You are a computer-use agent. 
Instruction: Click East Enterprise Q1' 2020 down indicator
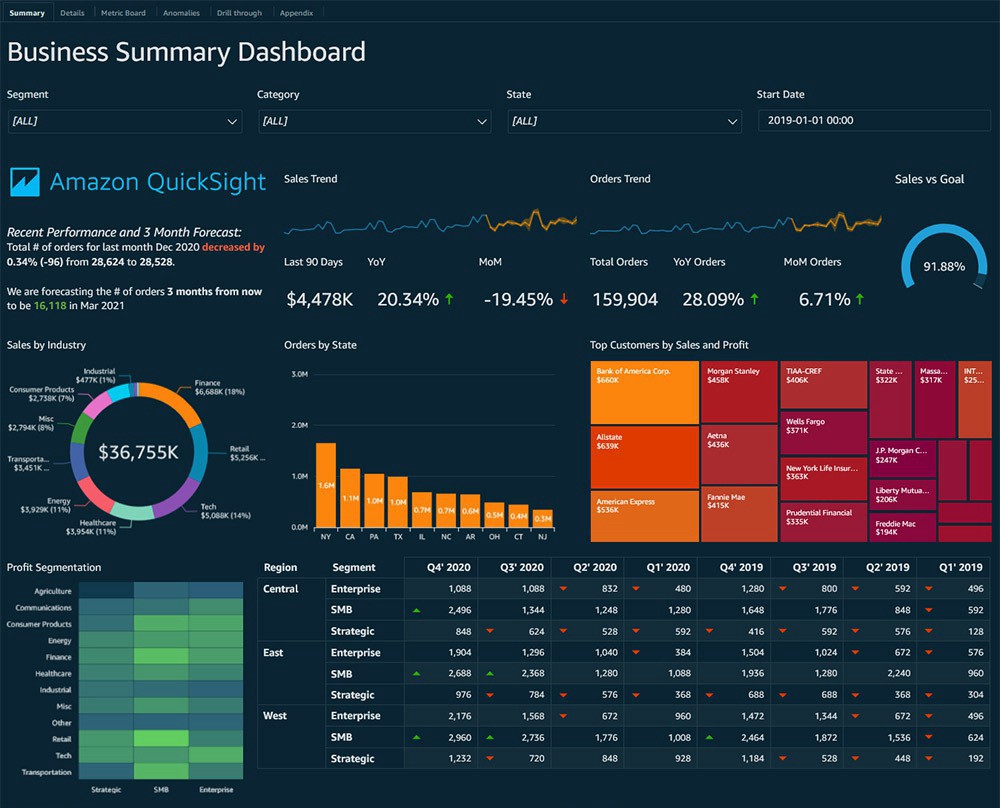[636, 652]
